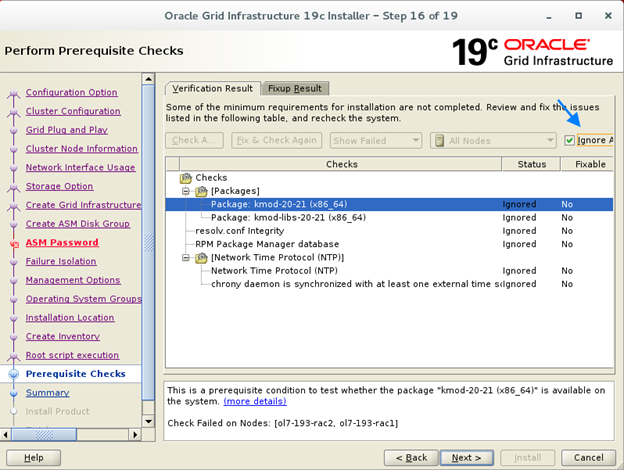624x470 pixels.
Task: Click the right arrow of horizontal scrollbar
Action: (x=136, y=435)
